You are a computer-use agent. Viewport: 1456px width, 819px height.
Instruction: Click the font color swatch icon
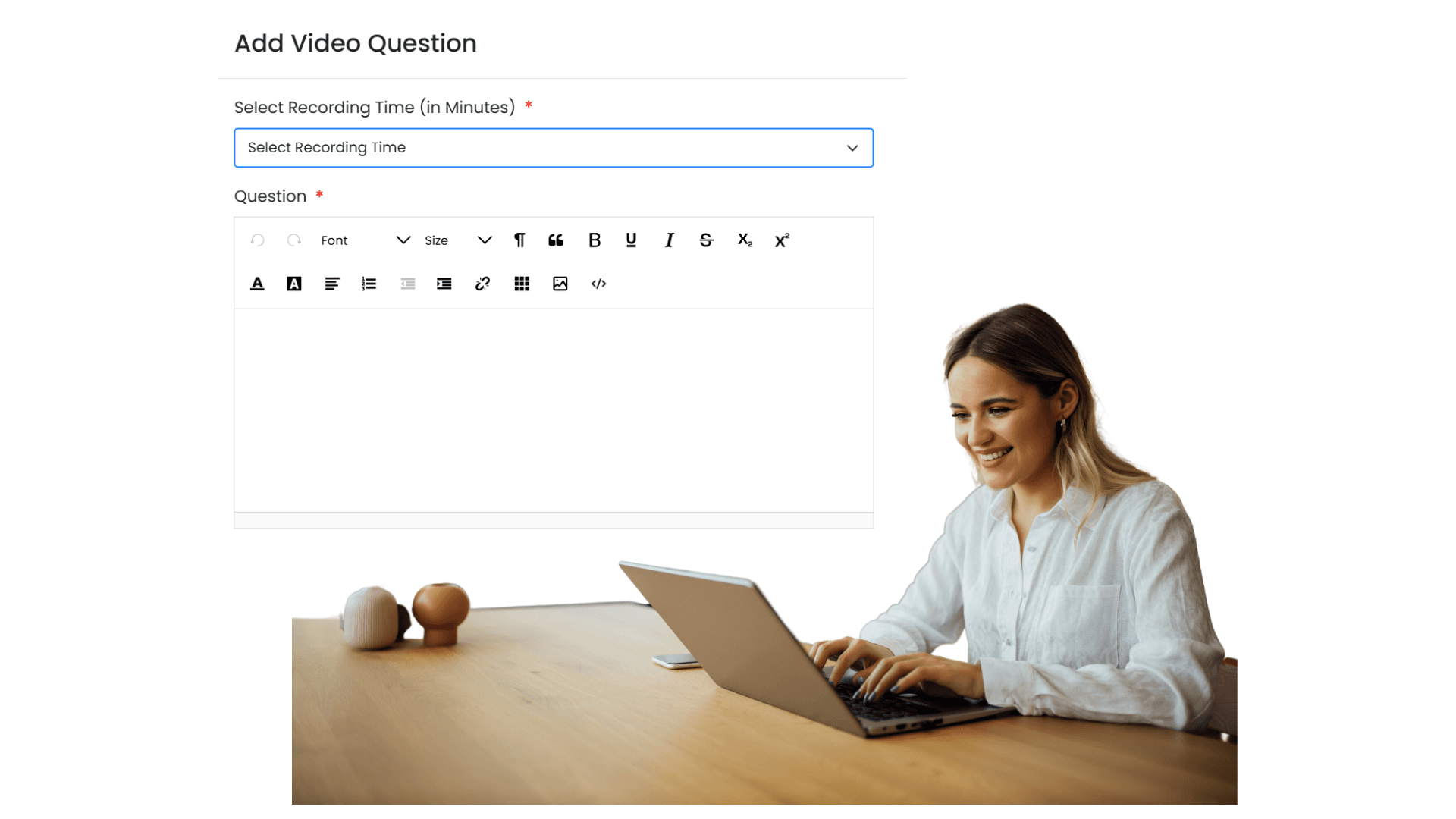point(256,284)
